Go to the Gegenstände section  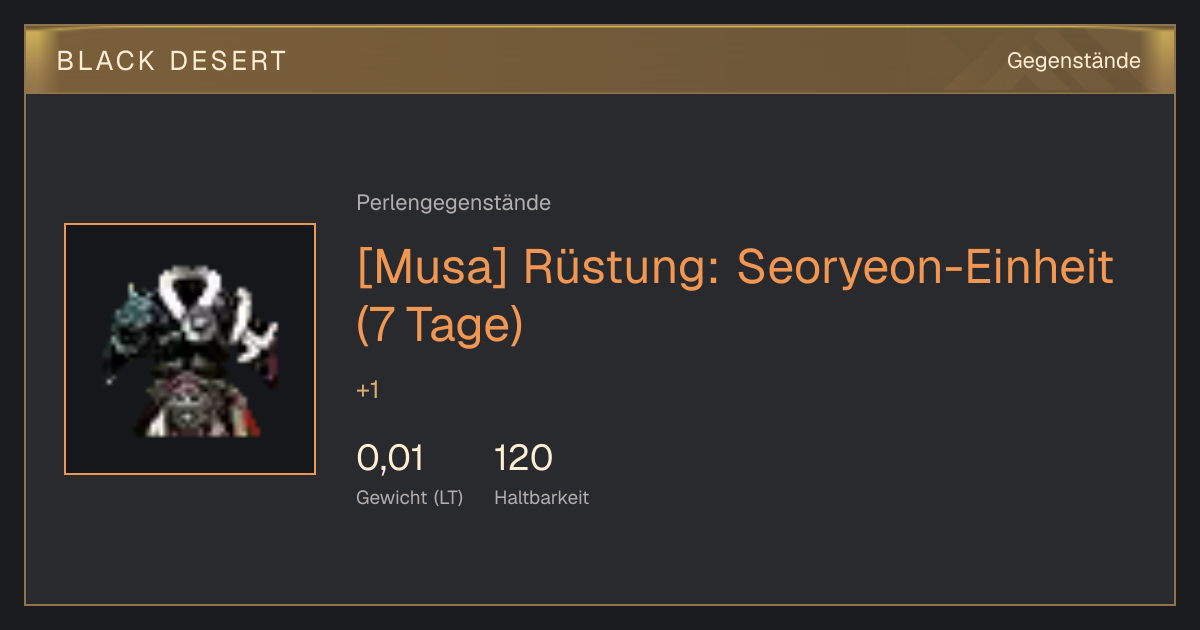click(1073, 61)
